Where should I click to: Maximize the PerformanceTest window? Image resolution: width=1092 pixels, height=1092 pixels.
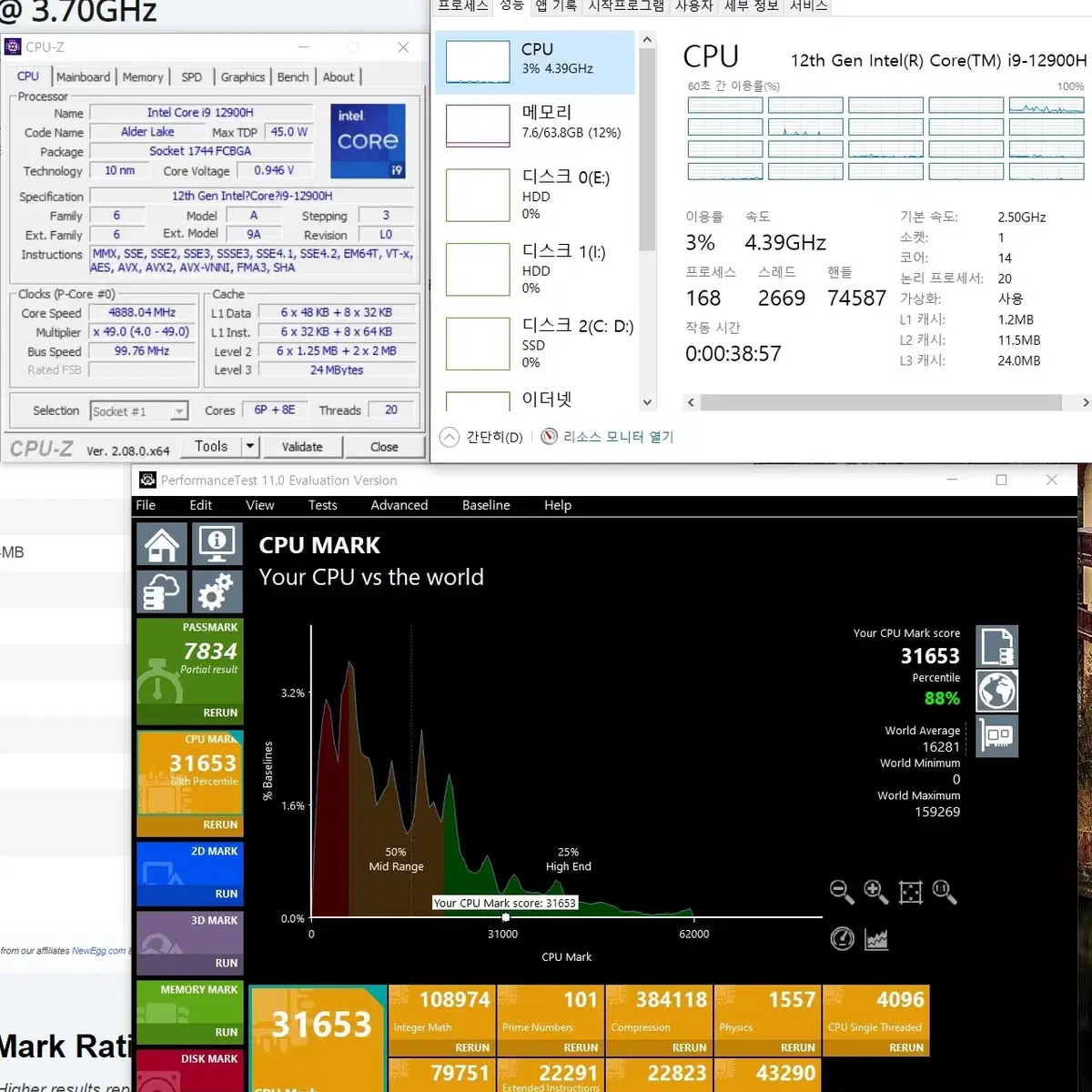pos(1001,480)
